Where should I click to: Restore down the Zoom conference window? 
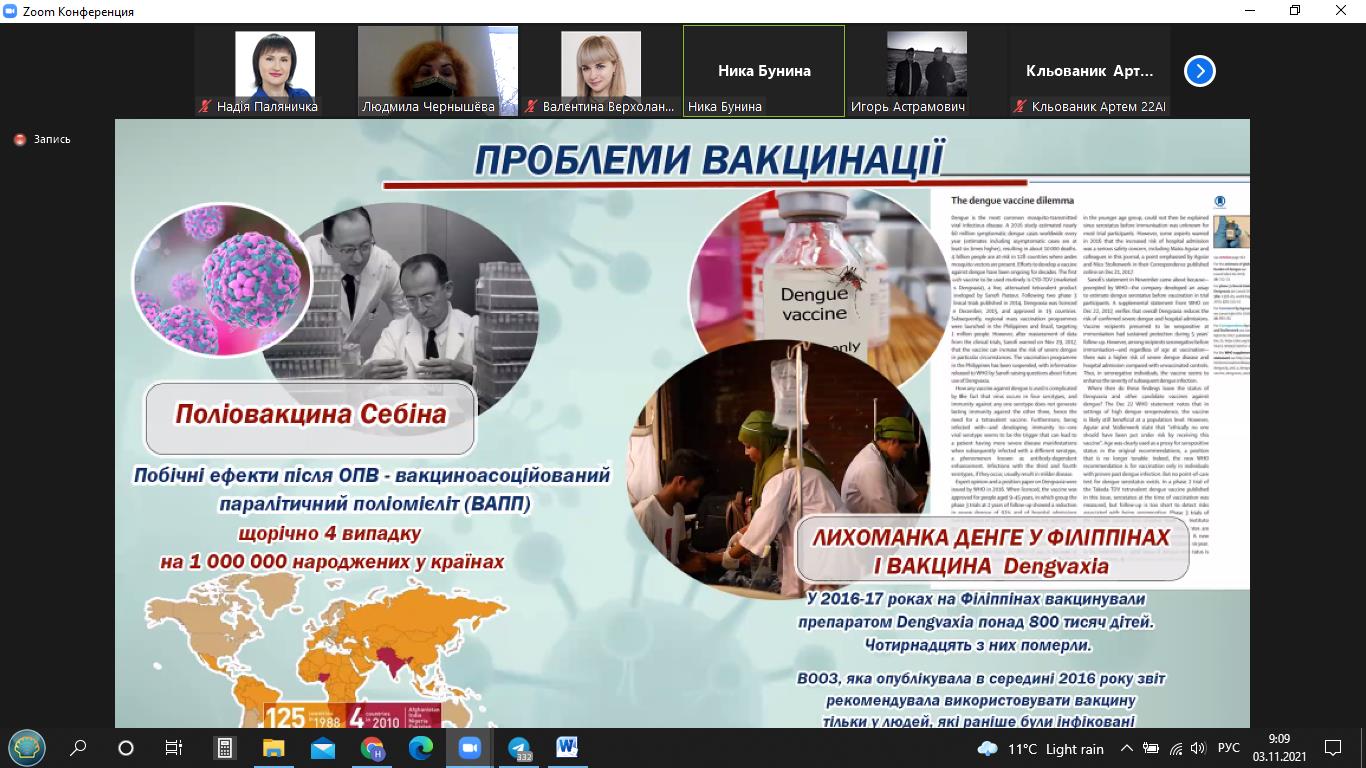pos(1296,11)
